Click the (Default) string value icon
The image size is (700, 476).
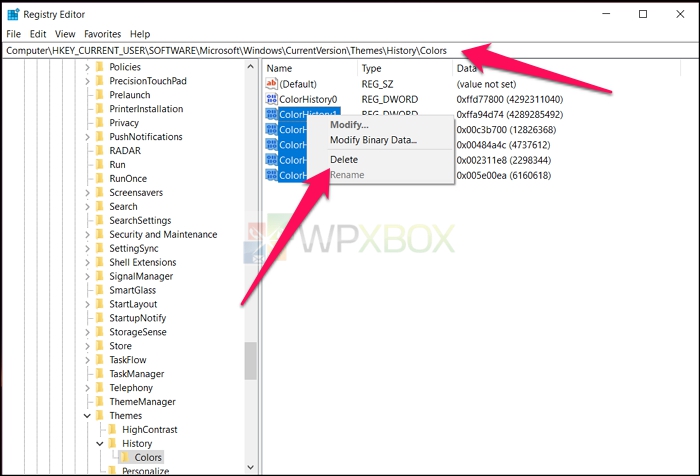(x=271, y=84)
